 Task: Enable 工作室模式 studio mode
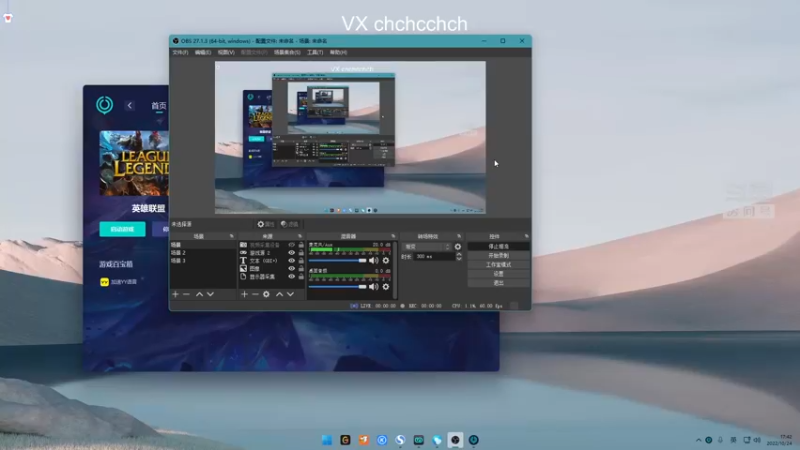(x=498, y=265)
